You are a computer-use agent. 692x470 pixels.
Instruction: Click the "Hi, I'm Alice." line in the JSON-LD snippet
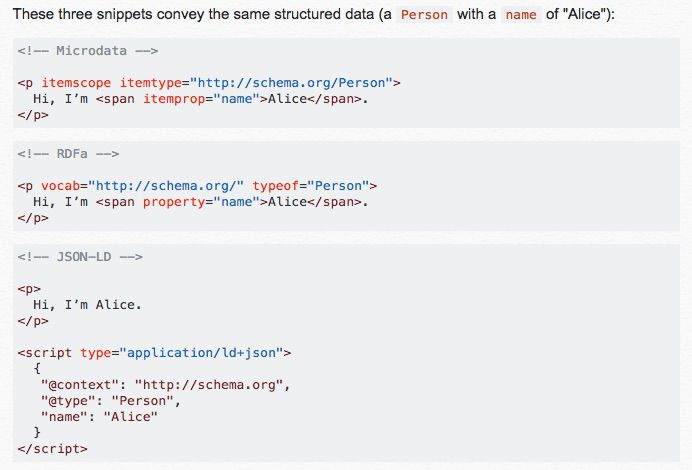88,305
